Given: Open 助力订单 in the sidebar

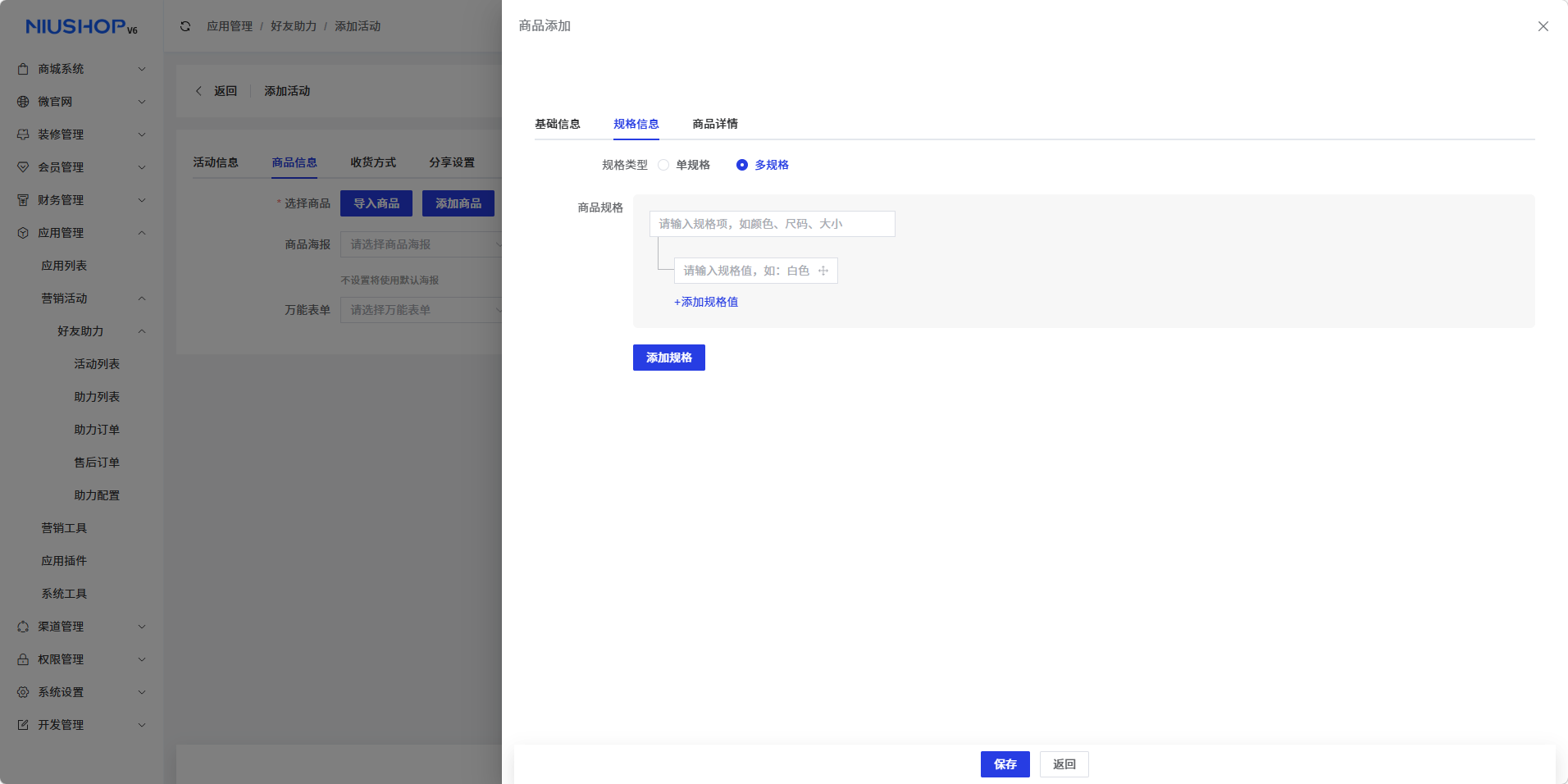Looking at the screenshot, I should coord(97,430).
